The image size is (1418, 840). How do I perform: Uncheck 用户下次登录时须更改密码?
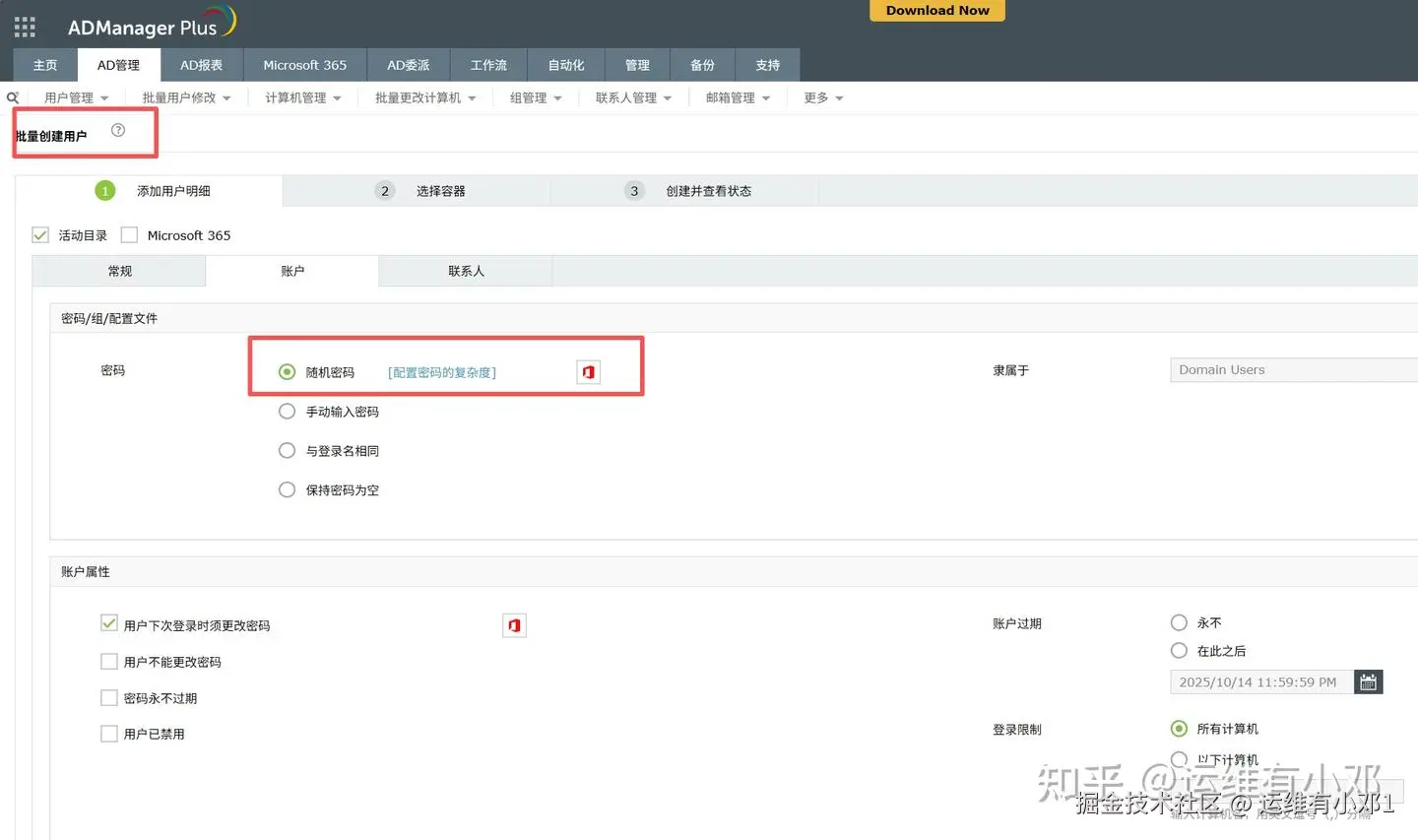(109, 623)
